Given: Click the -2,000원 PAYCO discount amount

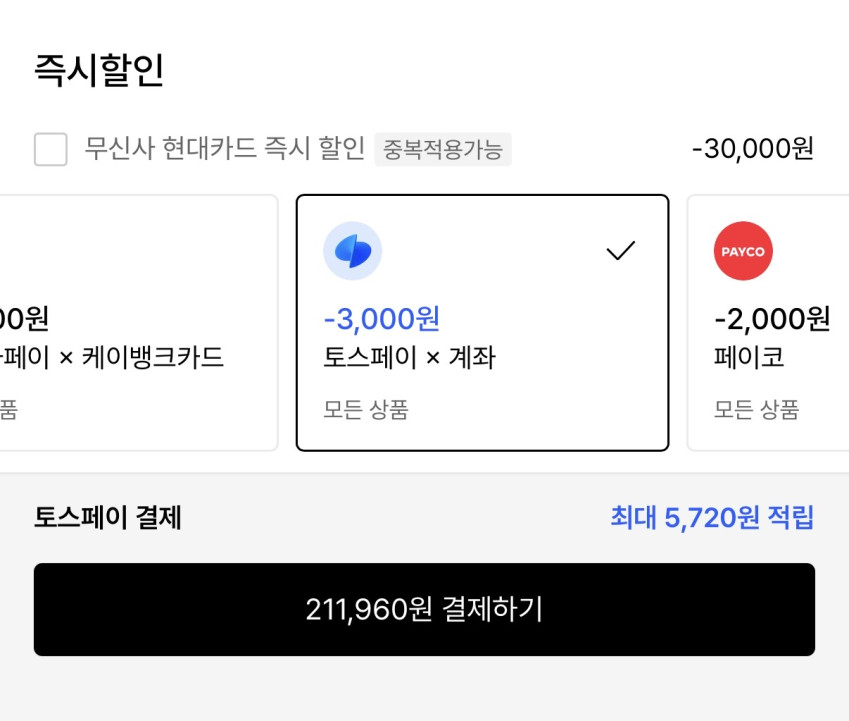Looking at the screenshot, I should coord(772,319).
